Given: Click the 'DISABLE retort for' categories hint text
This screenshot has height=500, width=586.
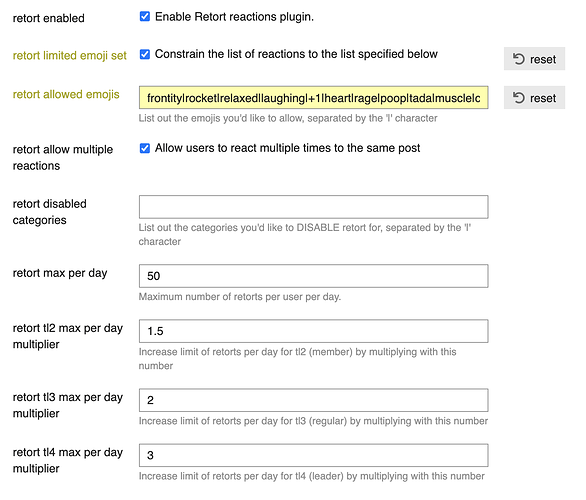Looking at the screenshot, I should (305, 235).
